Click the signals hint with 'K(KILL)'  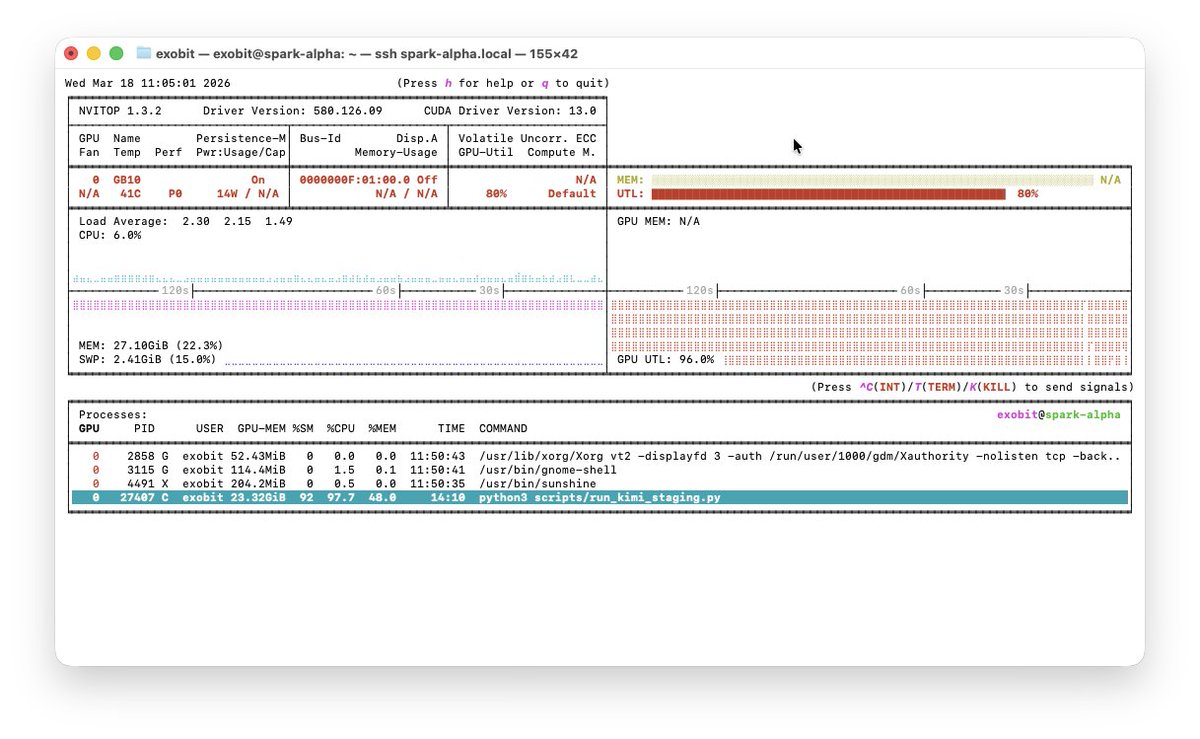pyautogui.click(x=972, y=387)
